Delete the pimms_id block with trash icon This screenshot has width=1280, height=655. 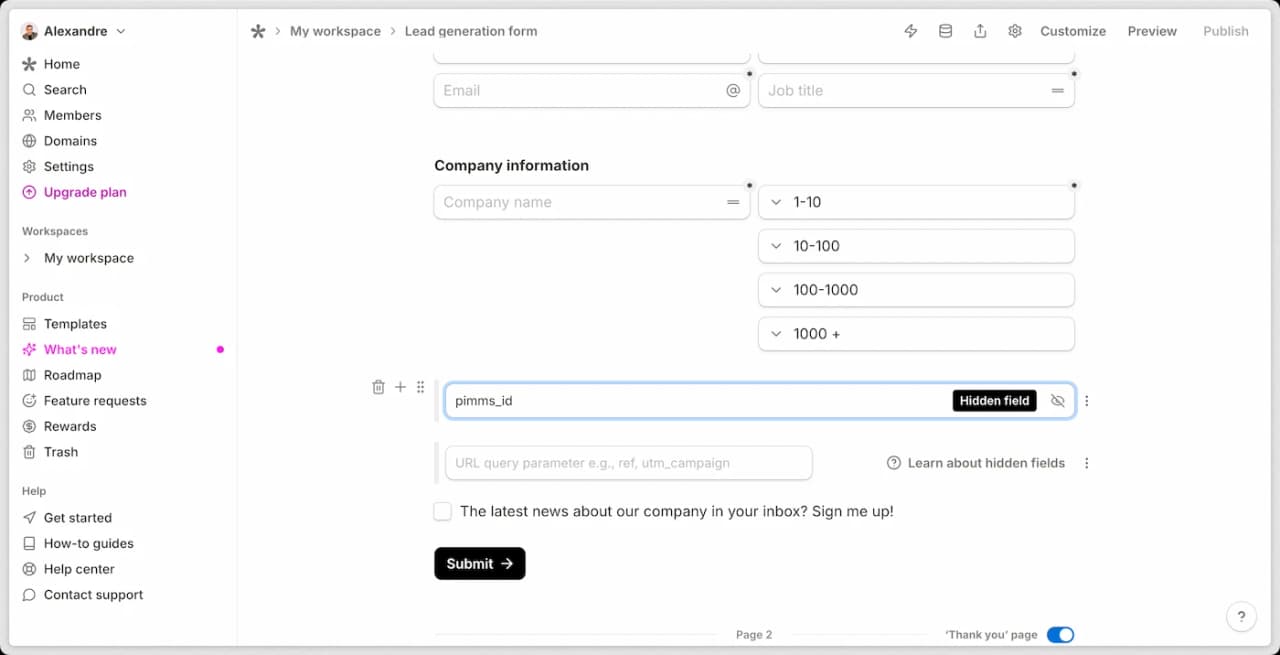pos(378,387)
